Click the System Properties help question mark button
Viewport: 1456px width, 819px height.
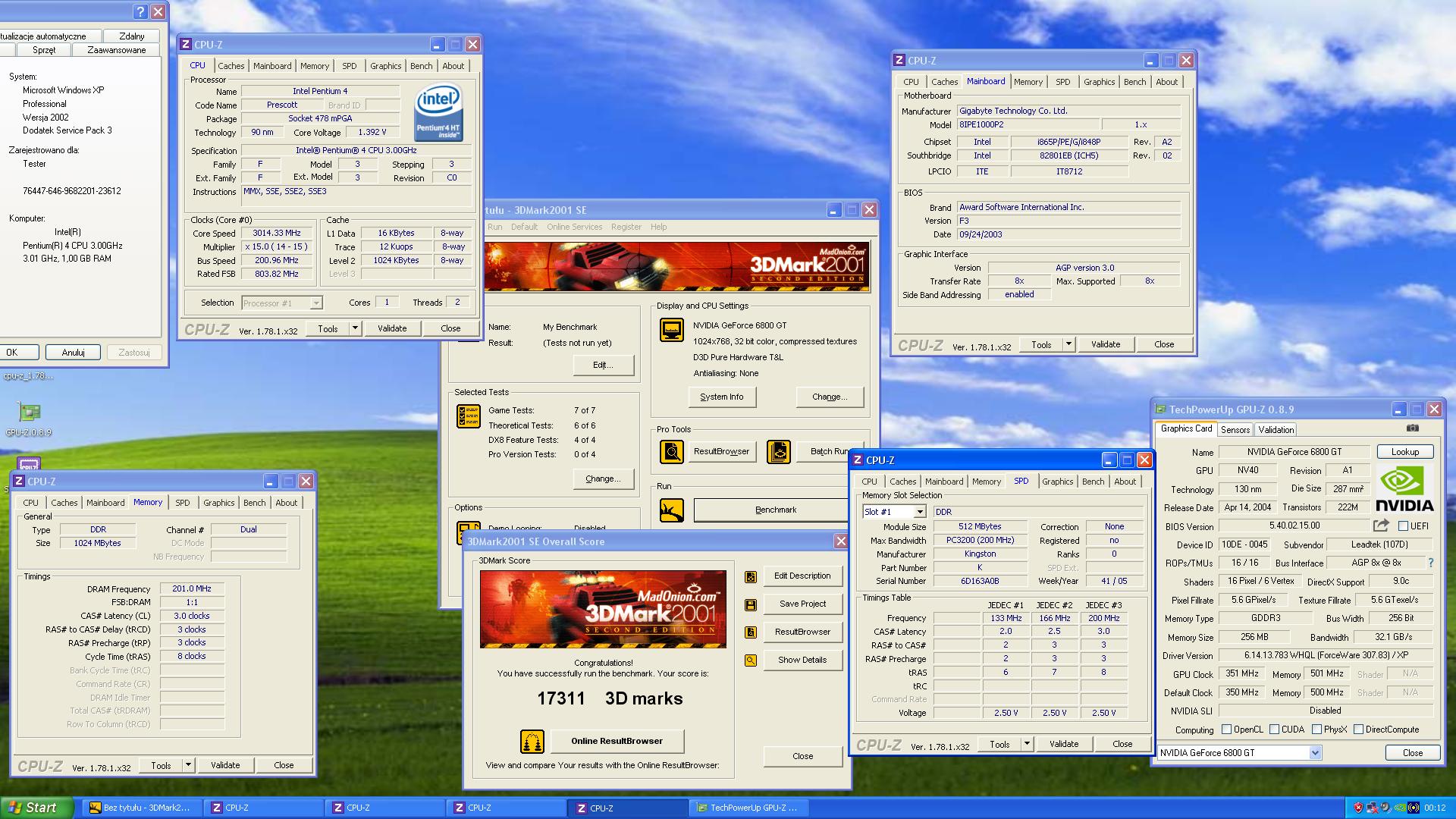point(140,11)
